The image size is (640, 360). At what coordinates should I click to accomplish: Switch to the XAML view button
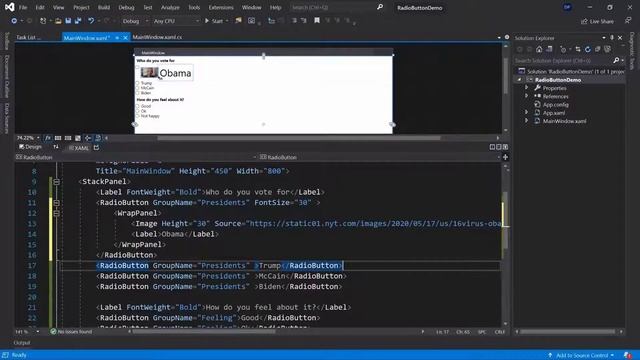(79, 148)
